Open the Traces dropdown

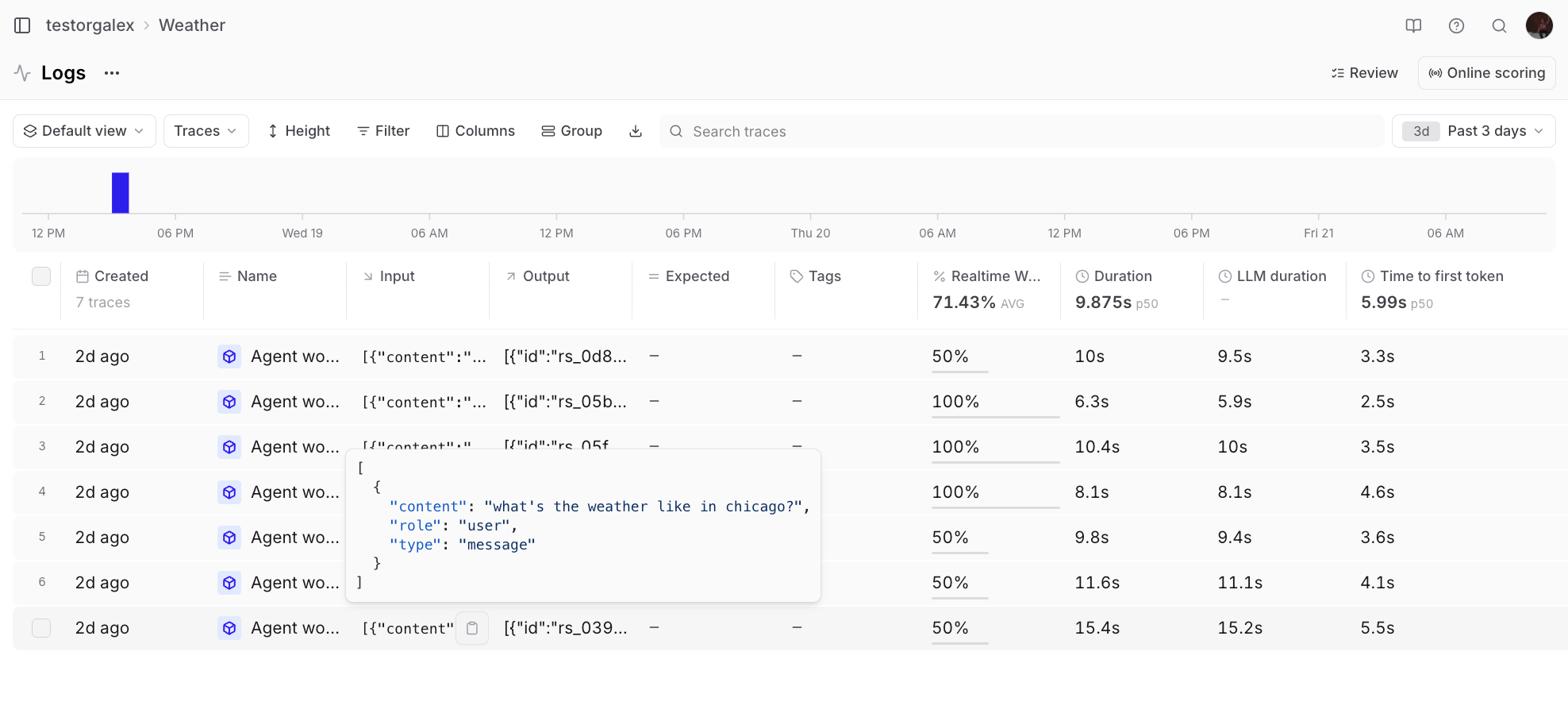pyautogui.click(x=206, y=131)
